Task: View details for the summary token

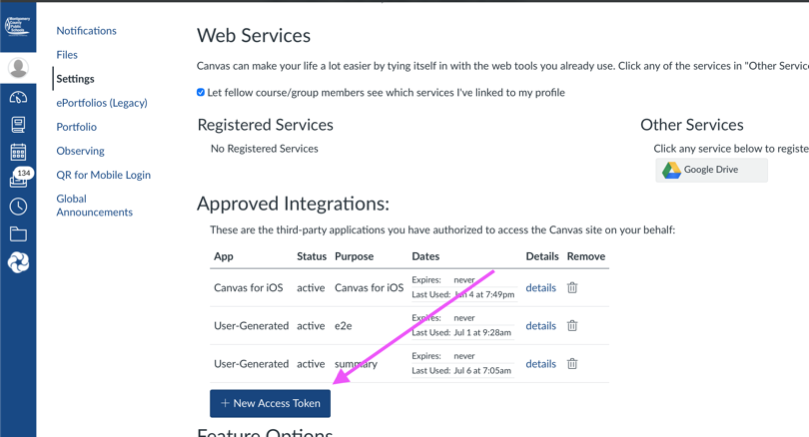Action: tap(541, 364)
